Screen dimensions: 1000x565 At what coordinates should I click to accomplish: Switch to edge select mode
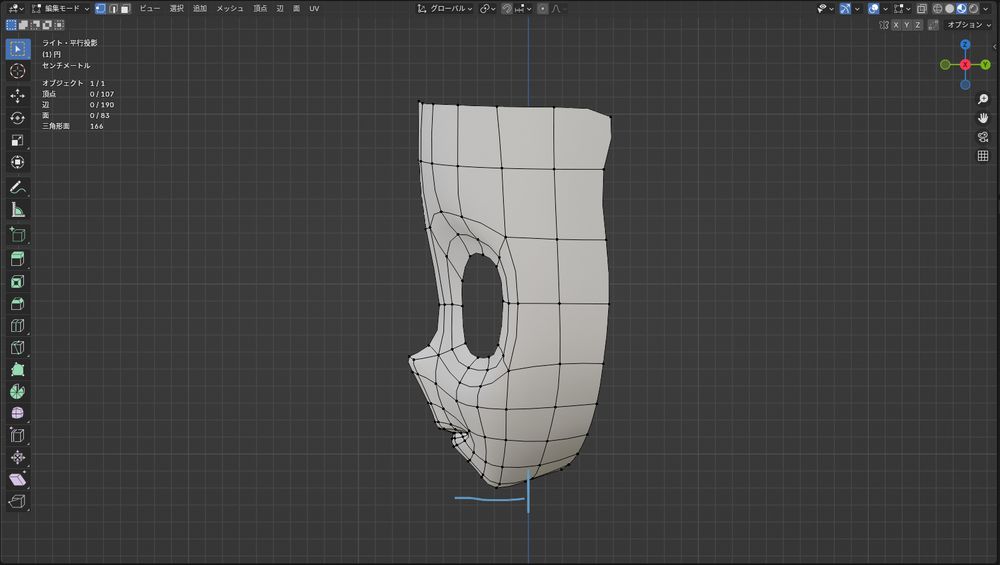(113, 8)
